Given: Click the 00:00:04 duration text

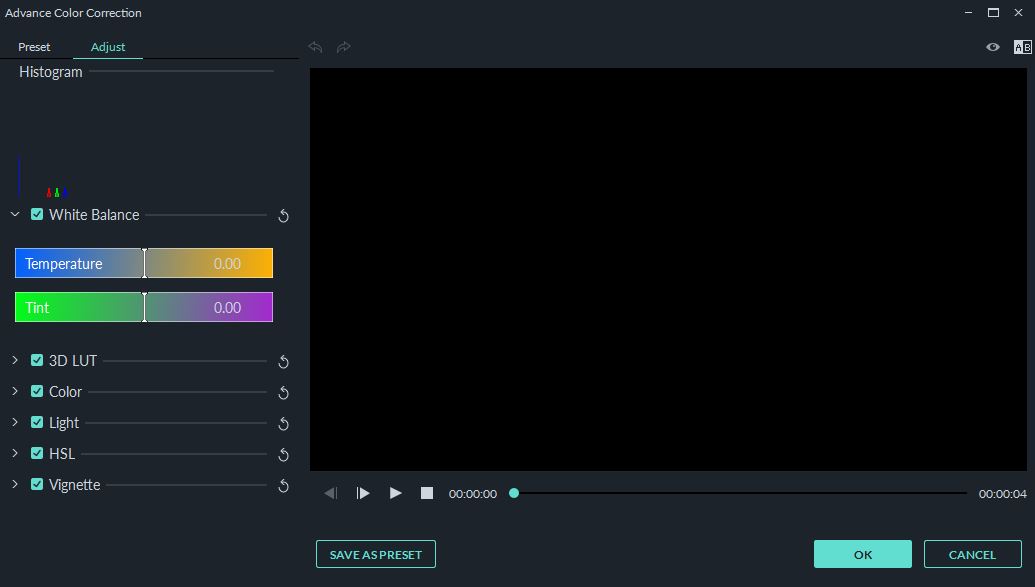Looking at the screenshot, I should tap(1003, 494).
